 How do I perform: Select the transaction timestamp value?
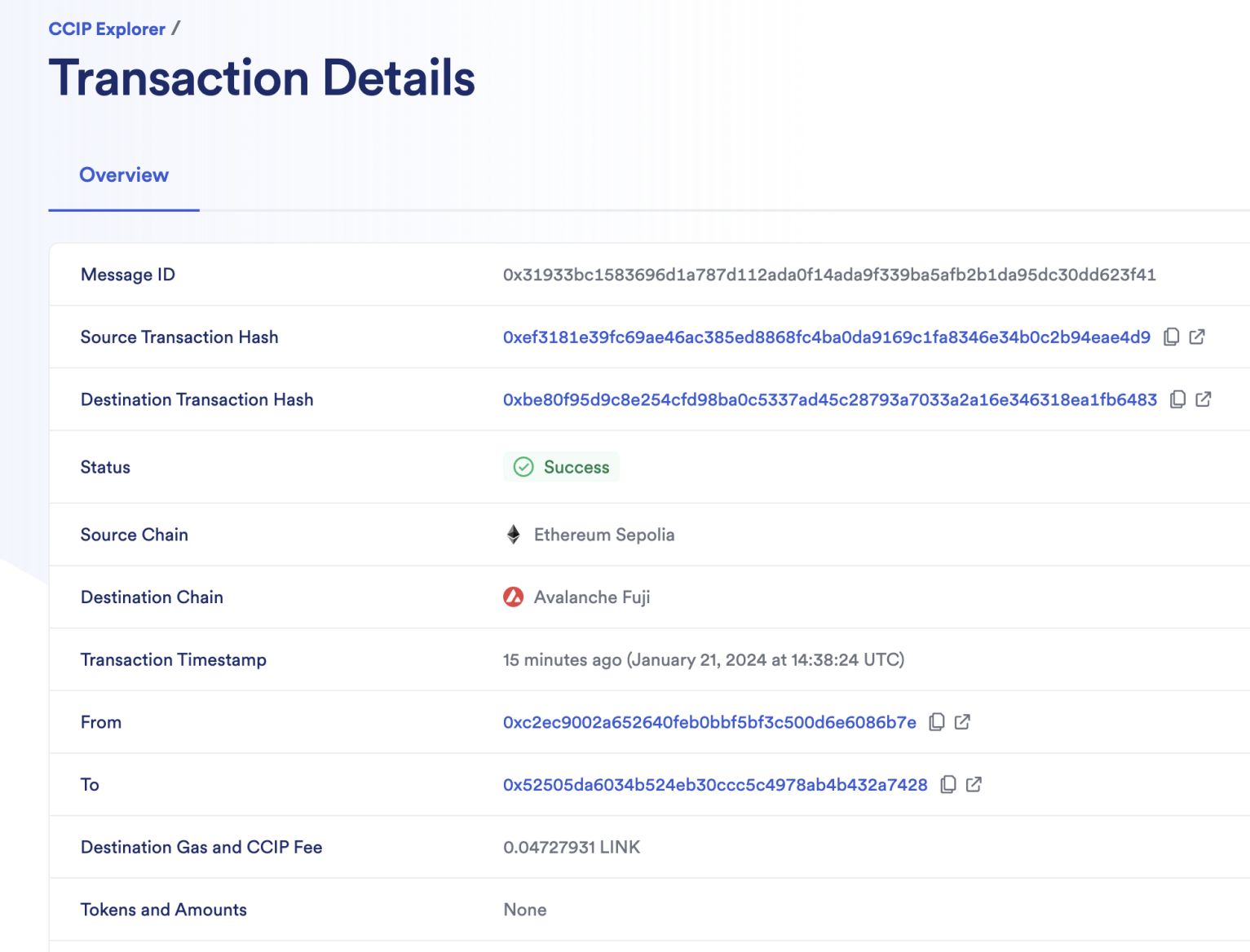tap(704, 660)
